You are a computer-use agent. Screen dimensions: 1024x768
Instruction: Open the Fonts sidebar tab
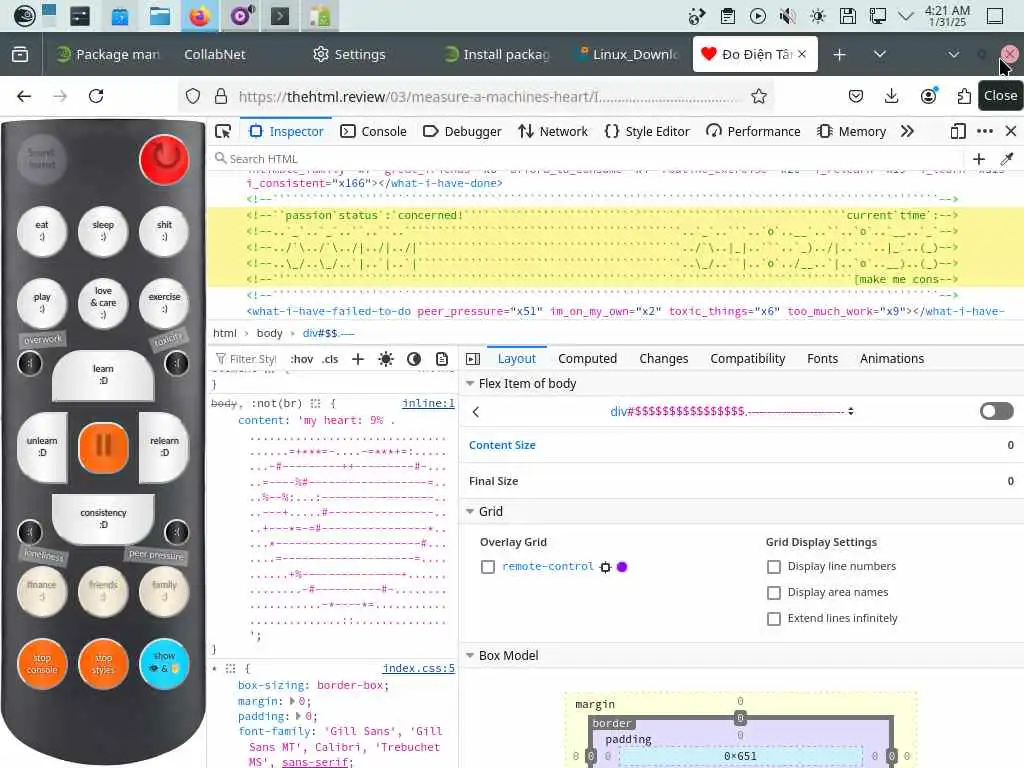coord(822,359)
